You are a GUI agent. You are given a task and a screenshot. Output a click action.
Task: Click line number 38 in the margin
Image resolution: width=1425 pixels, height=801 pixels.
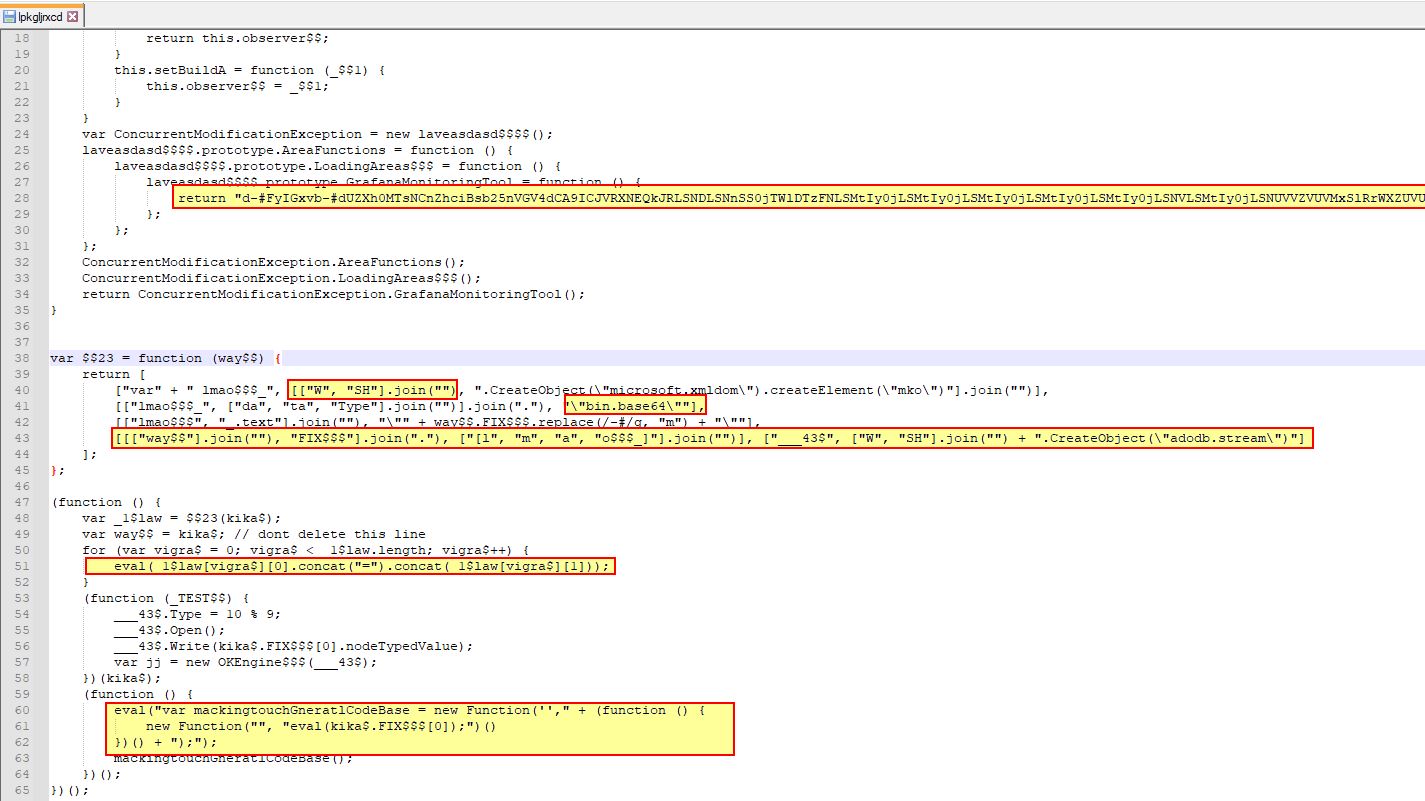pyautogui.click(x=23, y=358)
